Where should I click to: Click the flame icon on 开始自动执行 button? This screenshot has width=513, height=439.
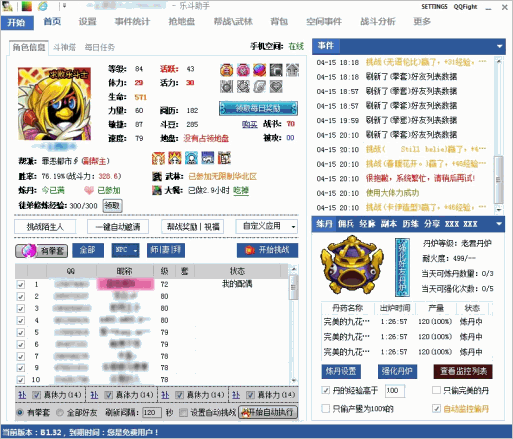coord(246,413)
